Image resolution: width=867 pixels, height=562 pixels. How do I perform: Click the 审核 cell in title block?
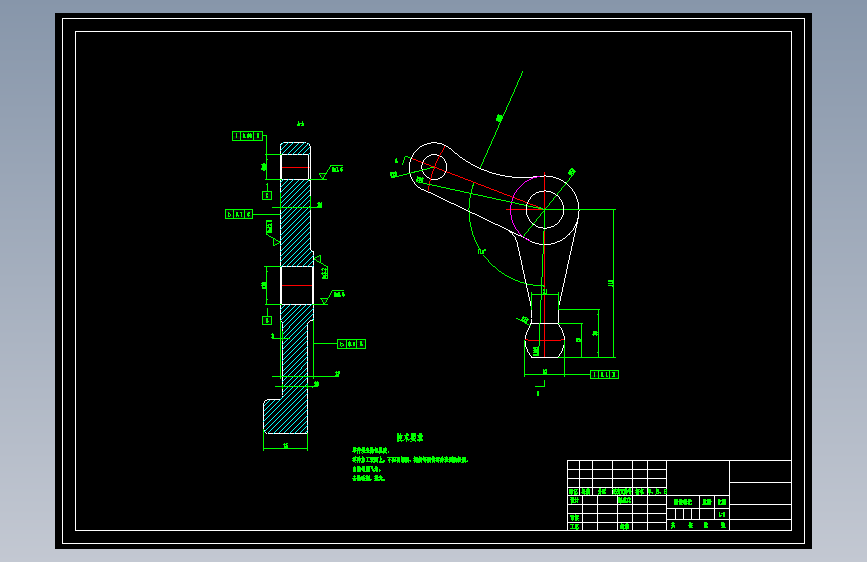click(574, 518)
